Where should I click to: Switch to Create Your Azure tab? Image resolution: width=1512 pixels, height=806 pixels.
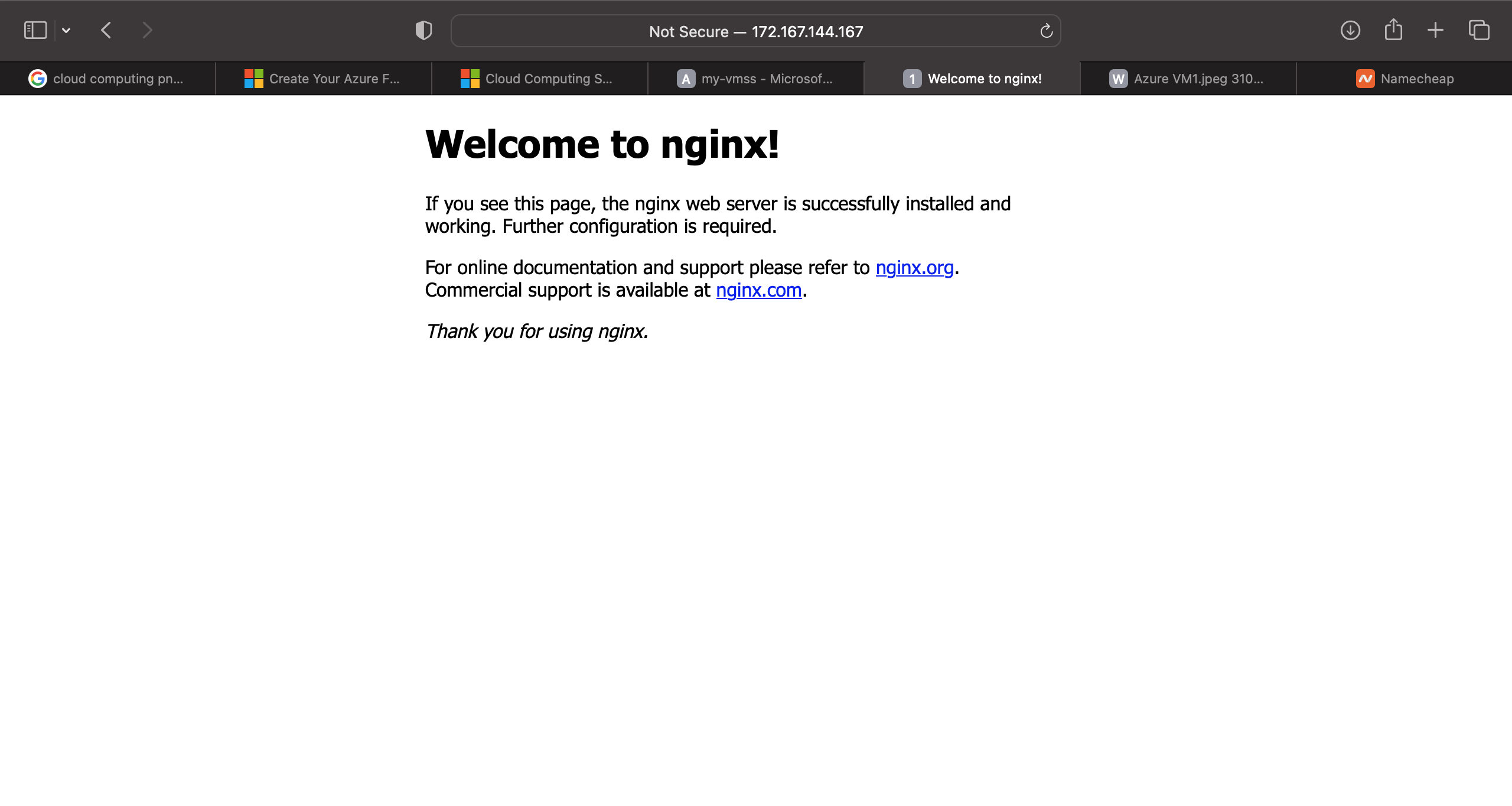[323, 79]
